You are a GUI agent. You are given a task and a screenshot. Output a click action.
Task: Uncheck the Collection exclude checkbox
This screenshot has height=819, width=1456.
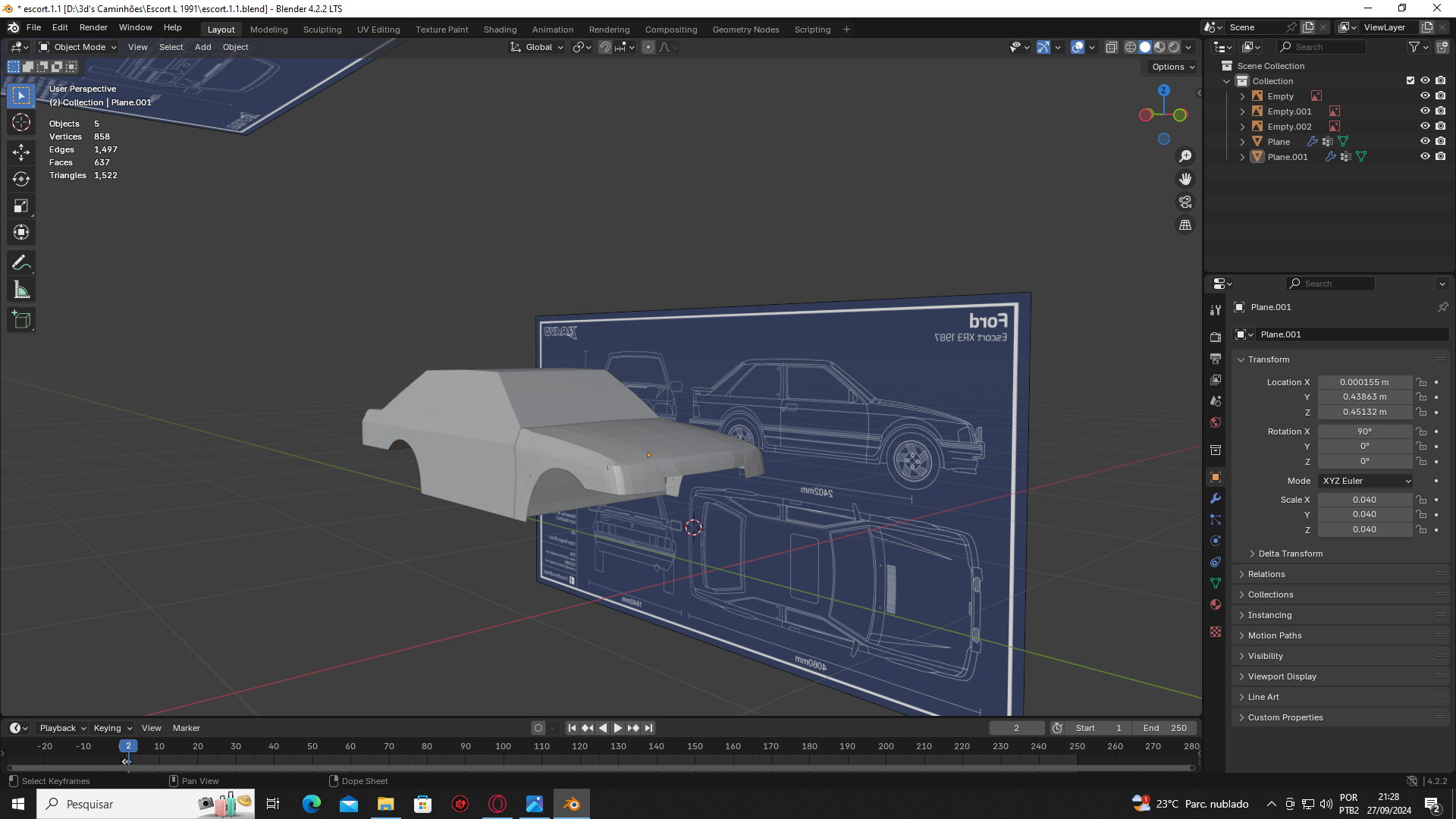[1410, 80]
